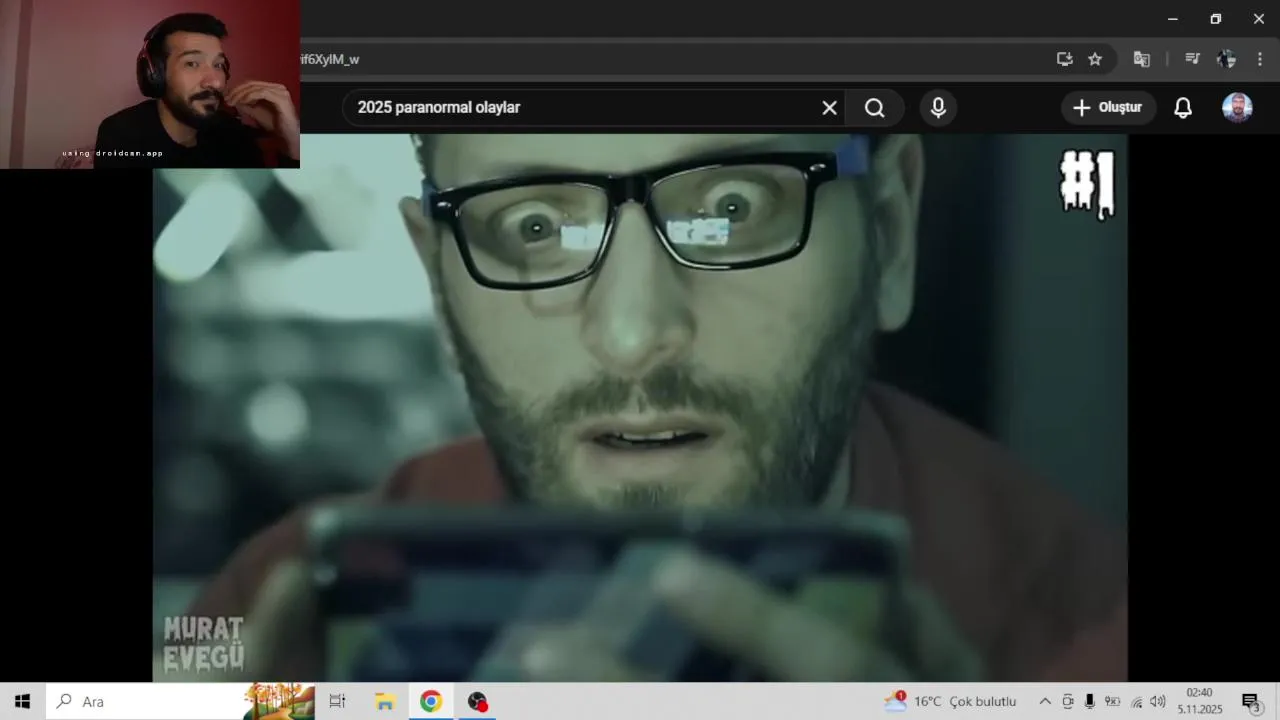Restore down the Chrome window

pyautogui.click(x=1216, y=19)
